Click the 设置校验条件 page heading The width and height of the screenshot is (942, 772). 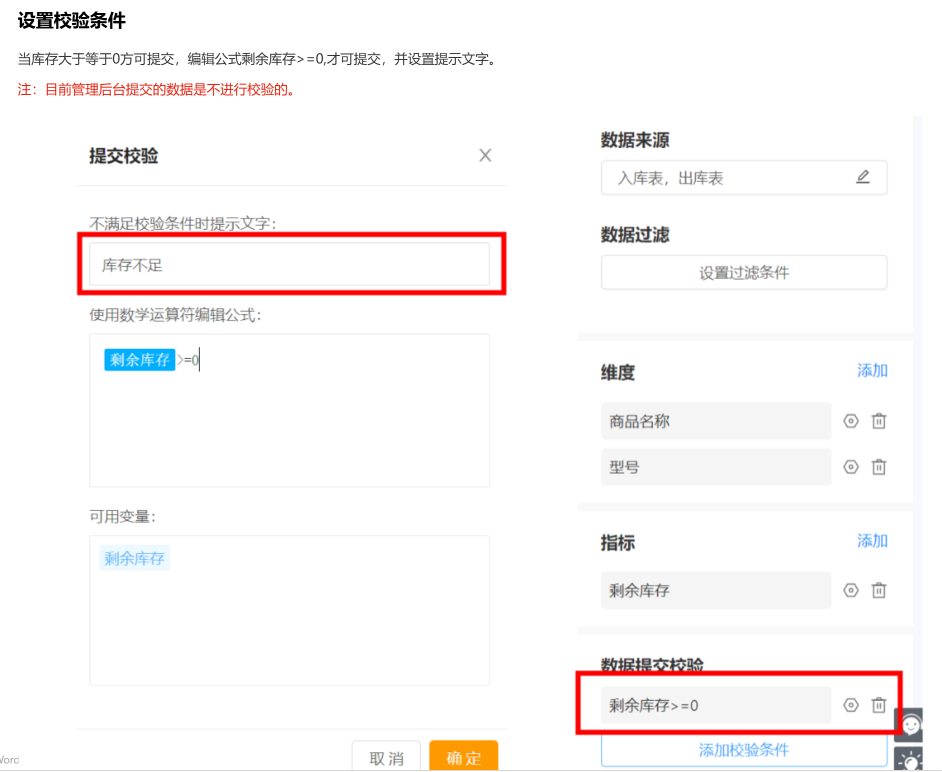[71, 20]
